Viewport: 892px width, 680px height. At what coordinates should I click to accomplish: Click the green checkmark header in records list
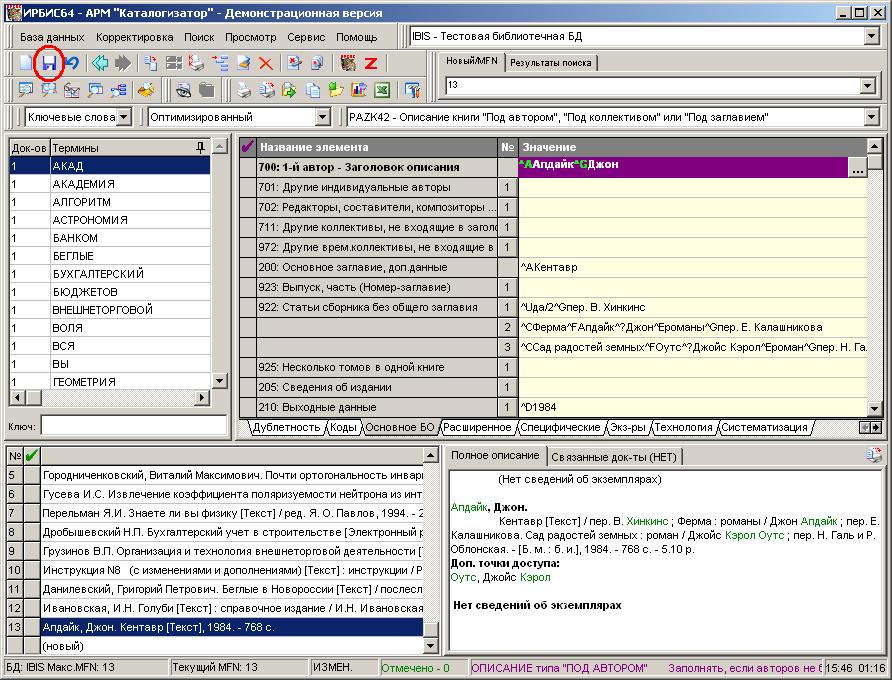(x=32, y=456)
